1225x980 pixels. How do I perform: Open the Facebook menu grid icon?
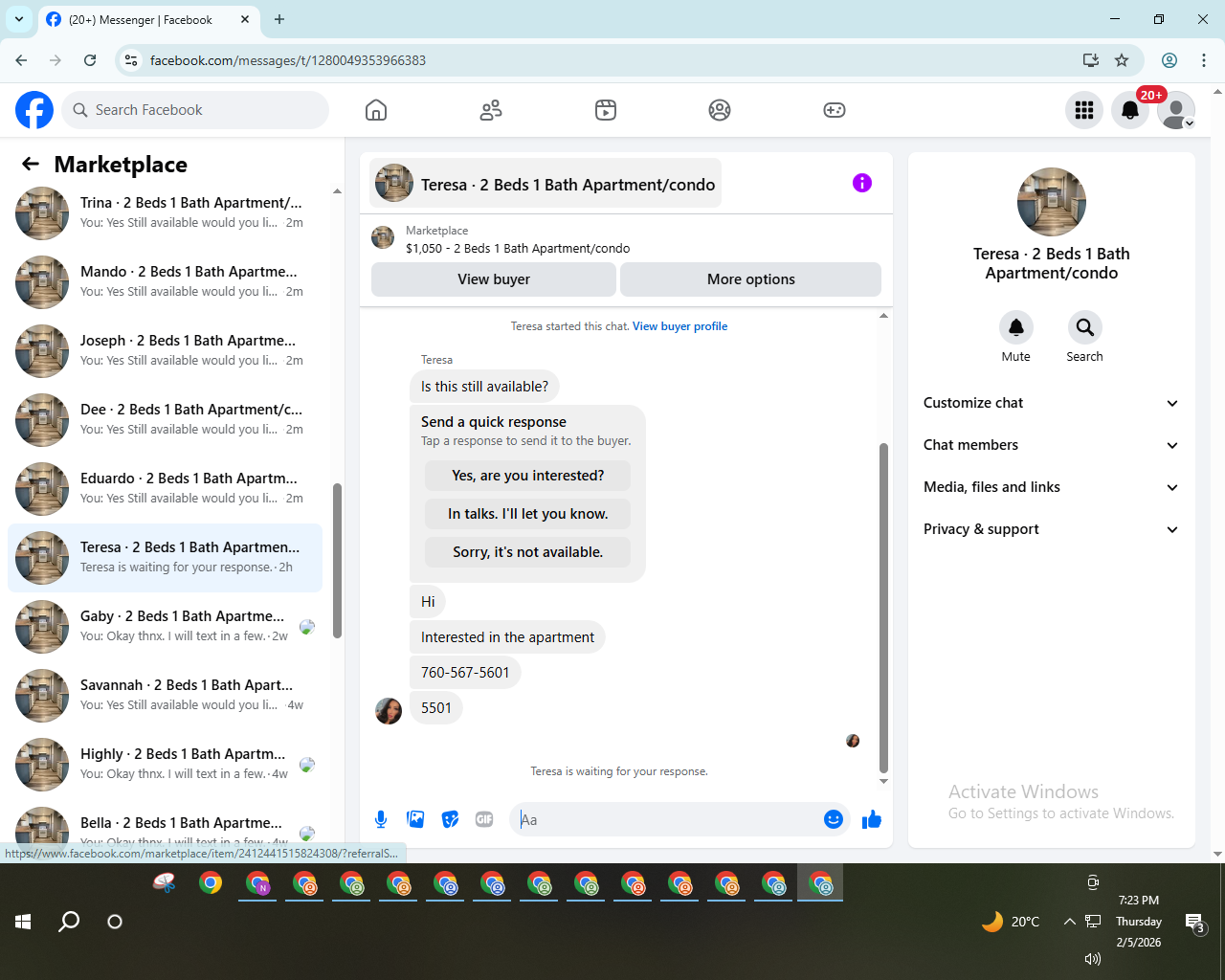click(1084, 110)
